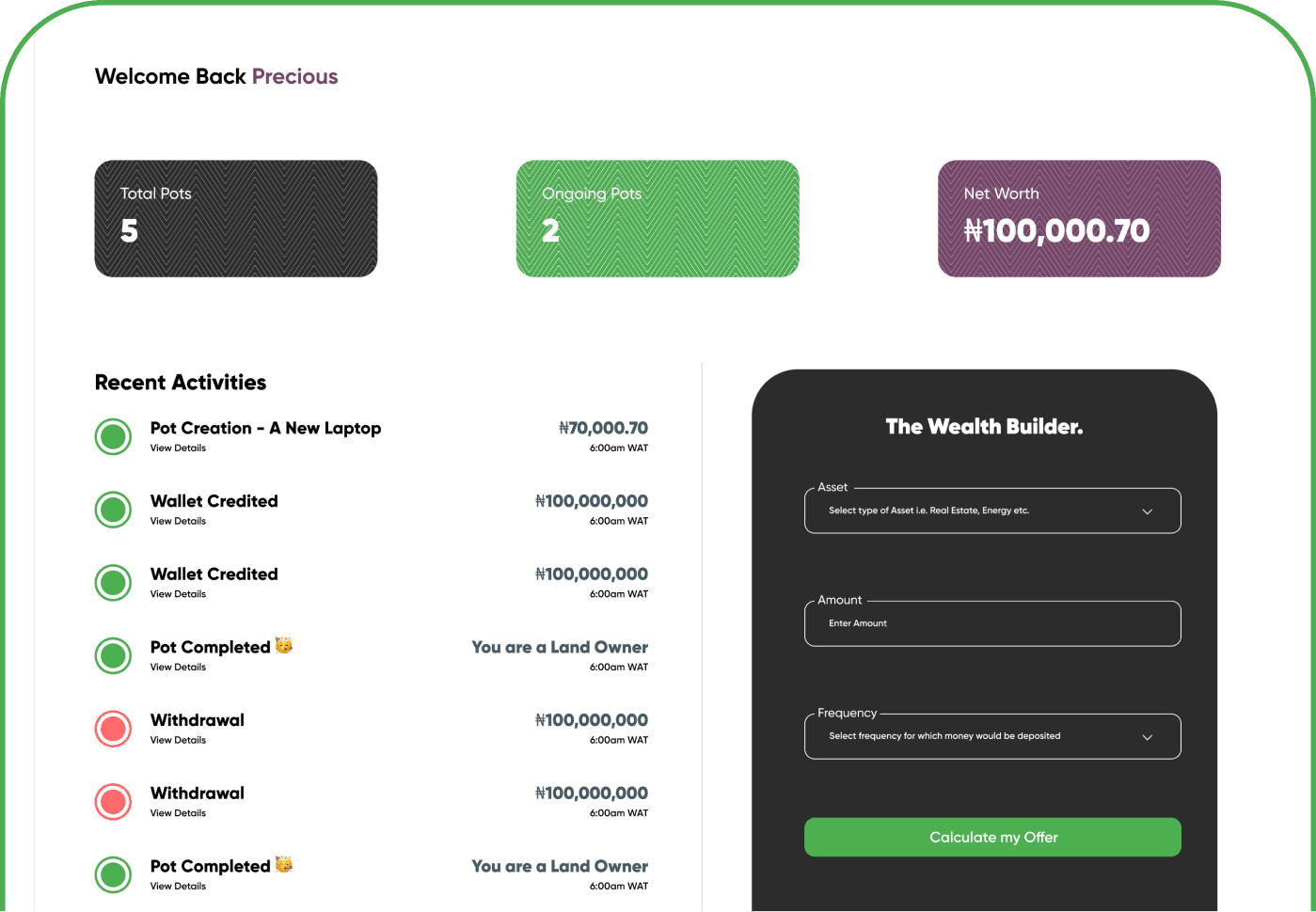Click View Details under Pot Creation activity
The height and width of the screenshot is (912, 1316).
(x=178, y=448)
